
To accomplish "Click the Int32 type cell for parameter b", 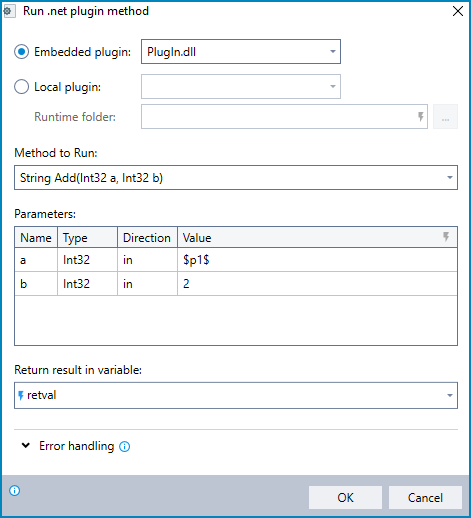I will point(87,284).
